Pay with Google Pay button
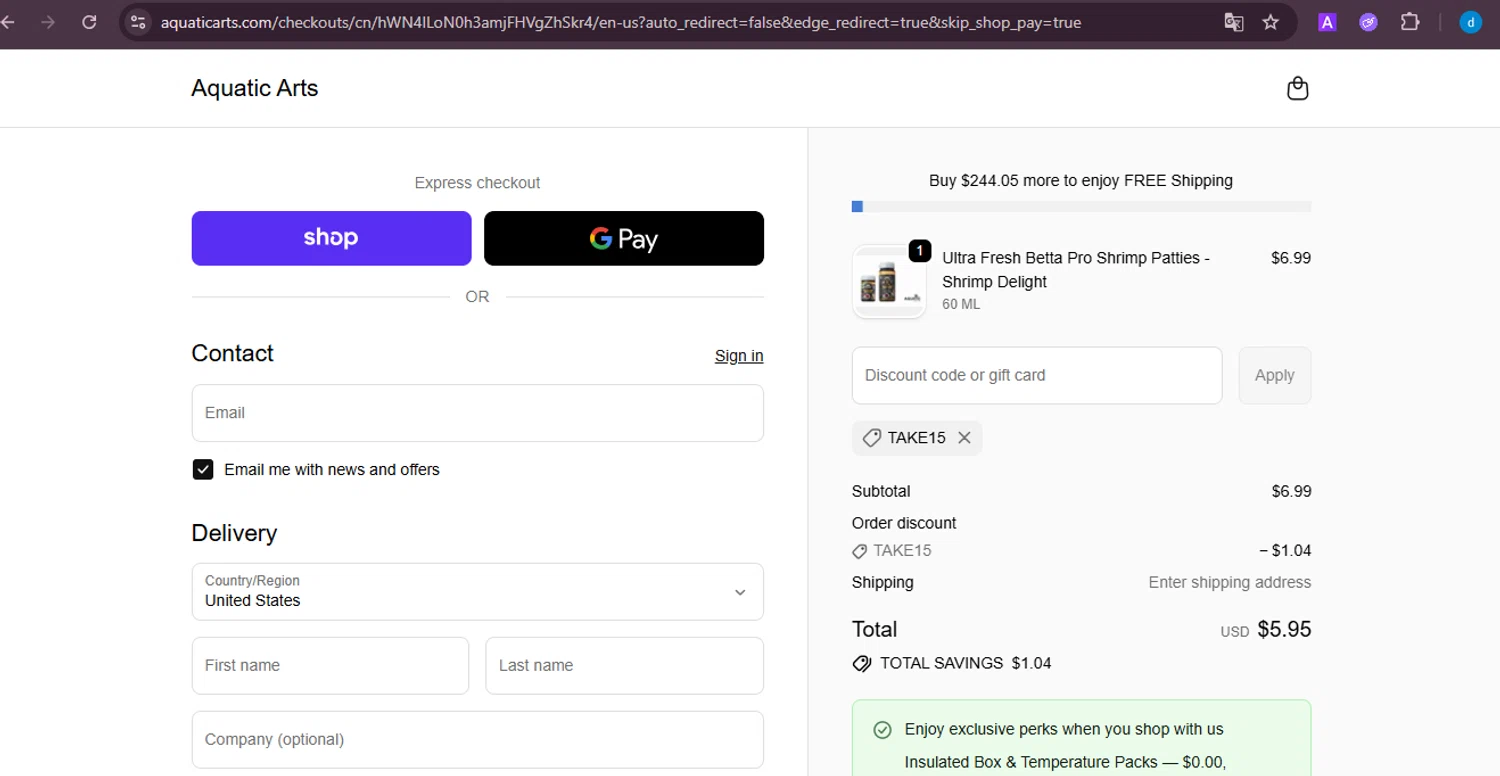 [624, 238]
